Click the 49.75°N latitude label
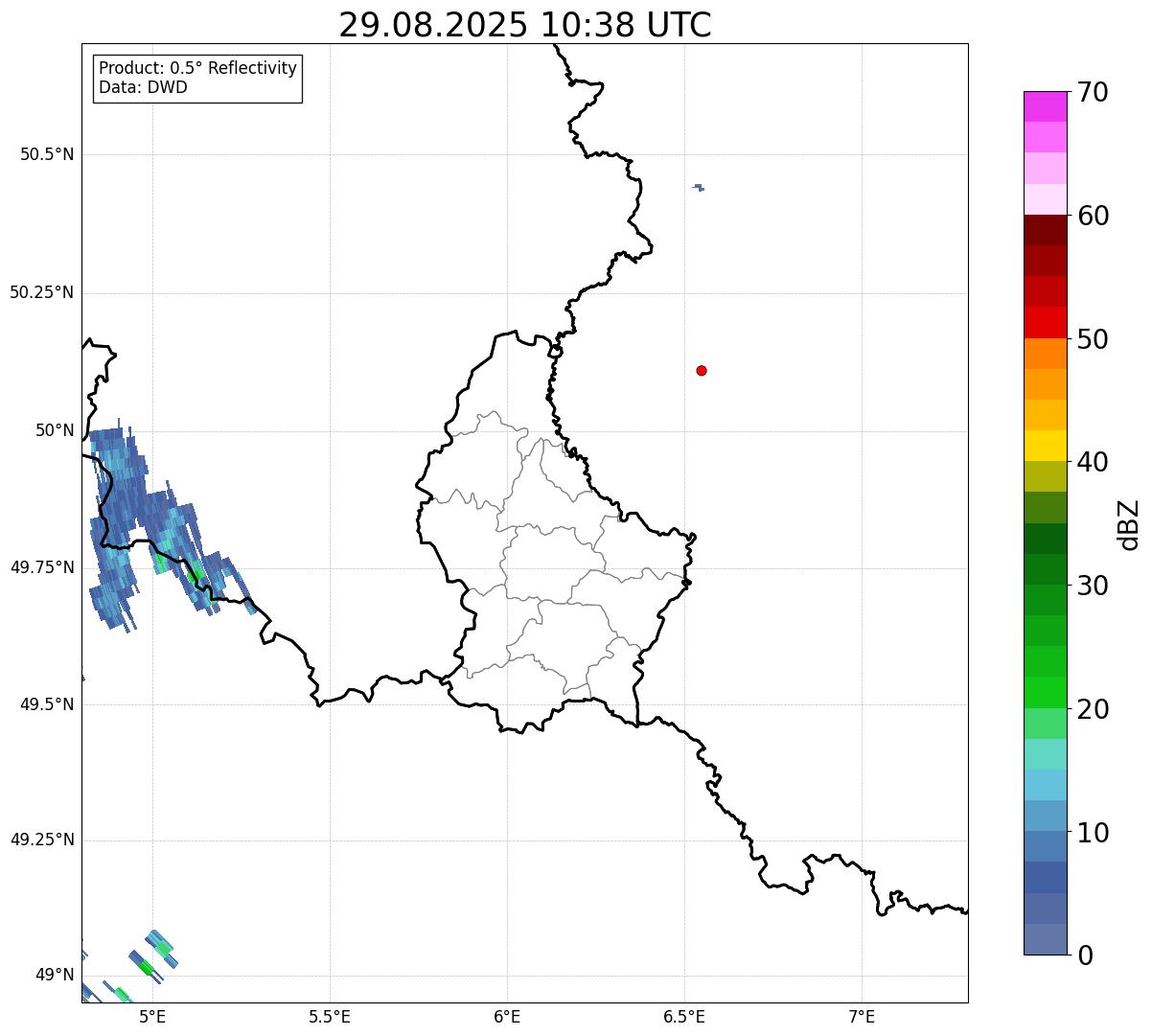Image resolution: width=1152 pixels, height=1036 pixels. 41,567
